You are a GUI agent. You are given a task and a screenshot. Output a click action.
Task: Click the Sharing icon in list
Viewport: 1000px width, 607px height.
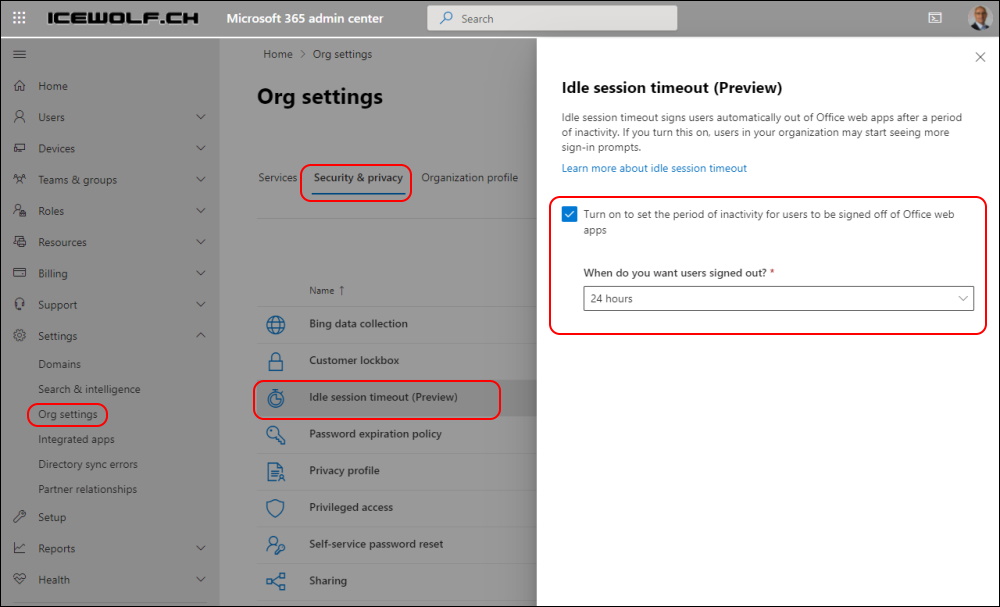pos(276,581)
